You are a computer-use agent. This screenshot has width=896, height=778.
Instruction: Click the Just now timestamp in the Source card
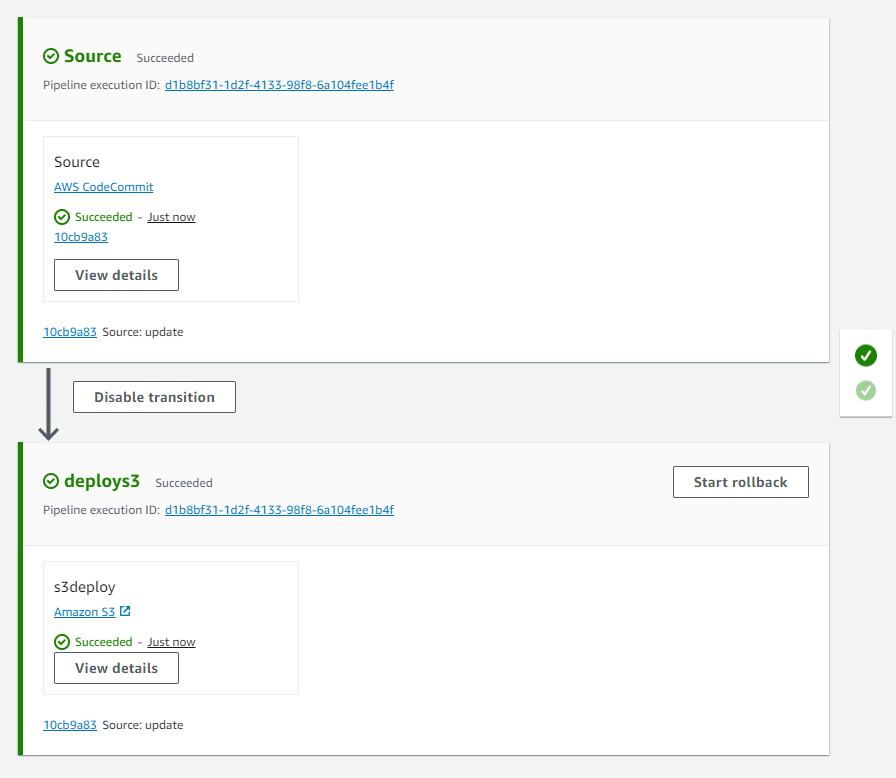point(171,216)
